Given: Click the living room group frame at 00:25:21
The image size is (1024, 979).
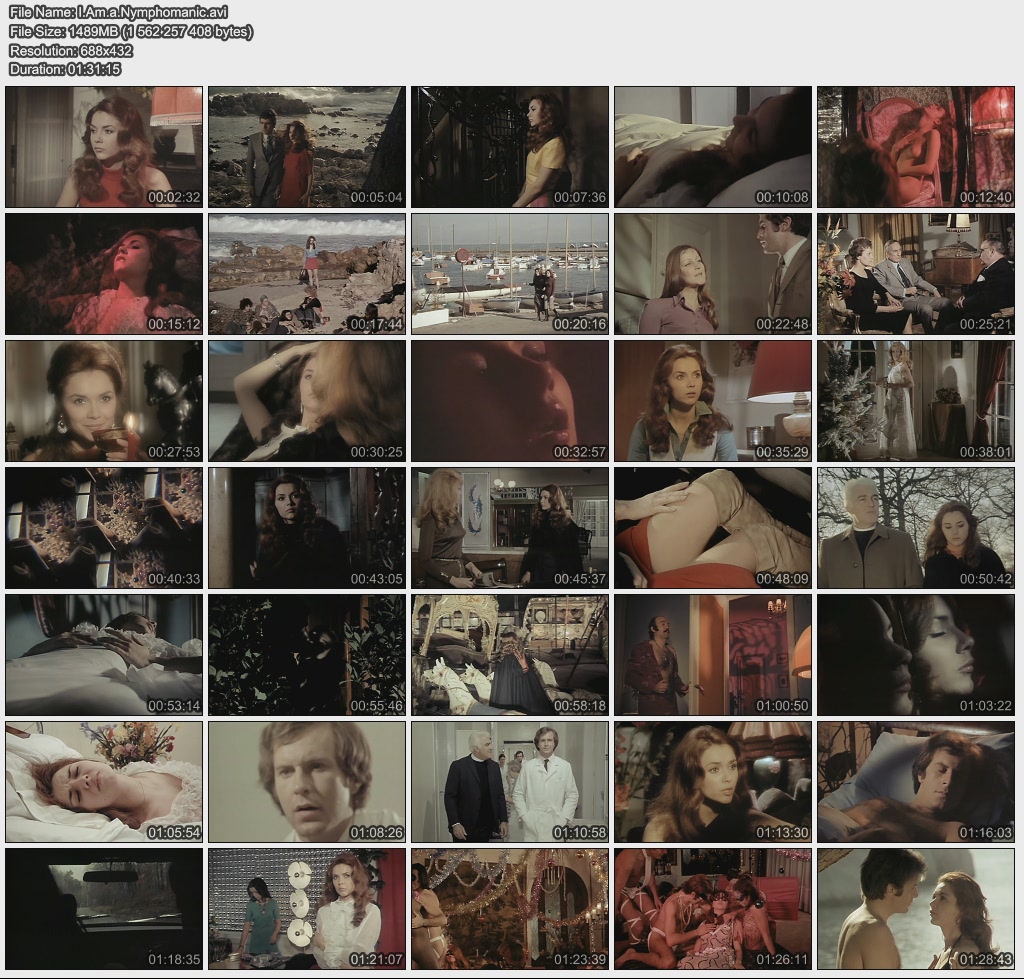Looking at the screenshot, I should pos(916,273).
